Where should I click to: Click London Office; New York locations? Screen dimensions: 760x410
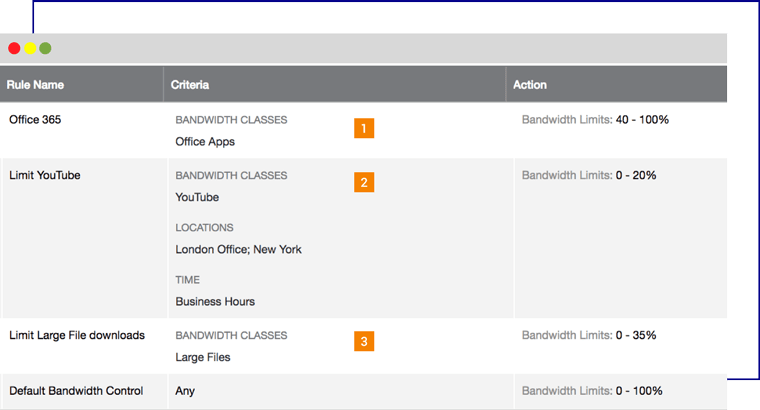click(x=238, y=249)
